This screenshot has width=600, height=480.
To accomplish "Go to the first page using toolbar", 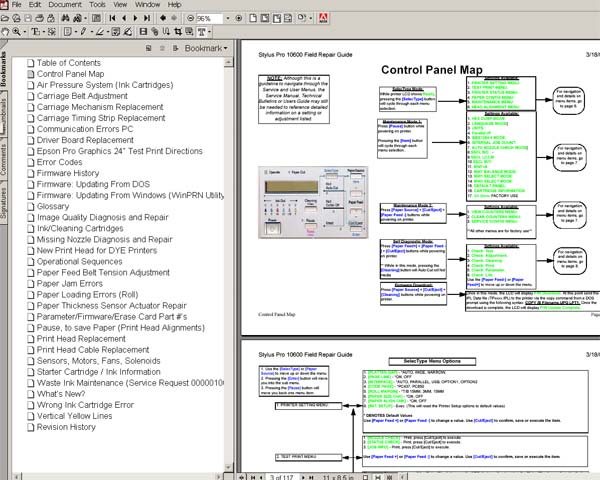I will click(112, 18).
